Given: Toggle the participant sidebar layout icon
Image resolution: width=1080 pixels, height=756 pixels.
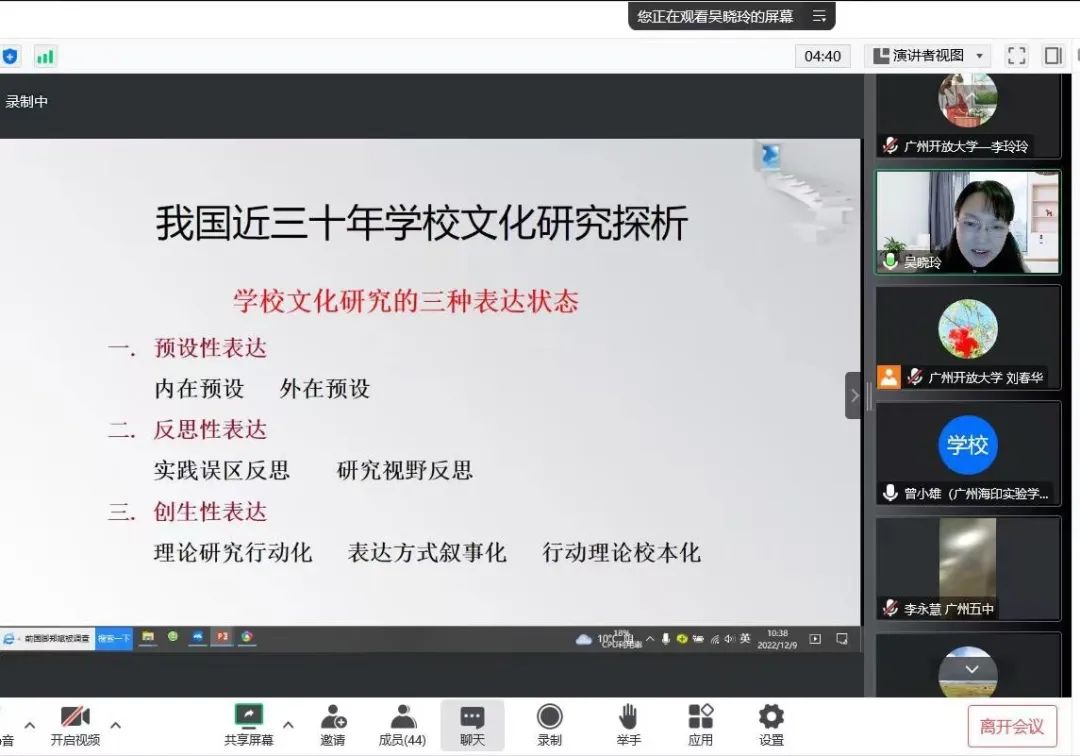Looking at the screenshot, I should pyautogui.click(x=1053, y=56).
